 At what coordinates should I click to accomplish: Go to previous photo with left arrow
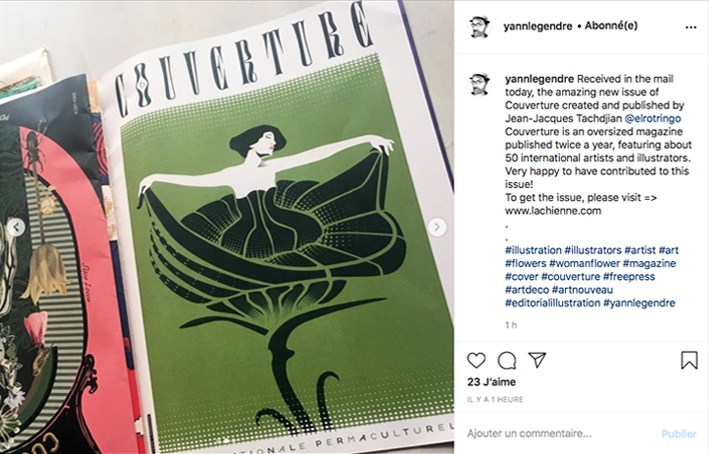16,227
